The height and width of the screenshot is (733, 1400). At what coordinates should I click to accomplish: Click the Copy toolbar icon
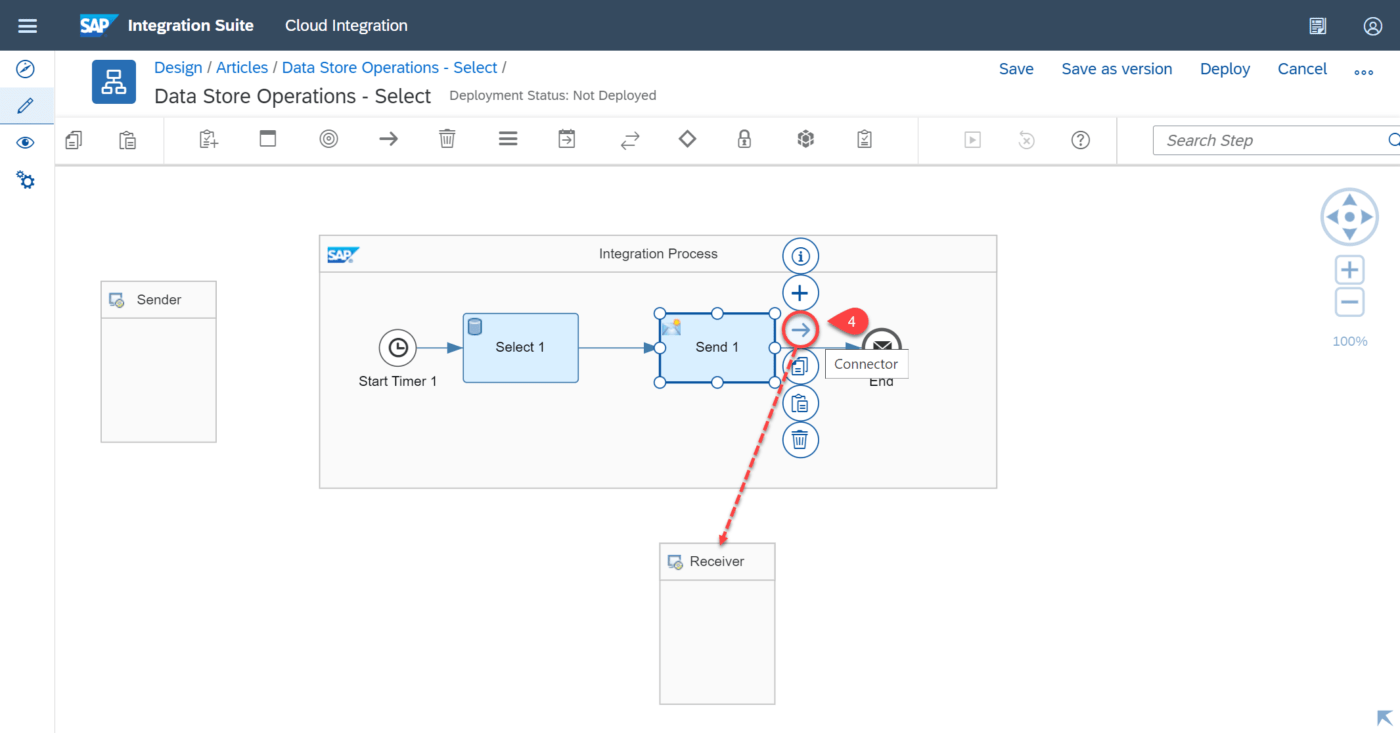[x=74, y=140]
